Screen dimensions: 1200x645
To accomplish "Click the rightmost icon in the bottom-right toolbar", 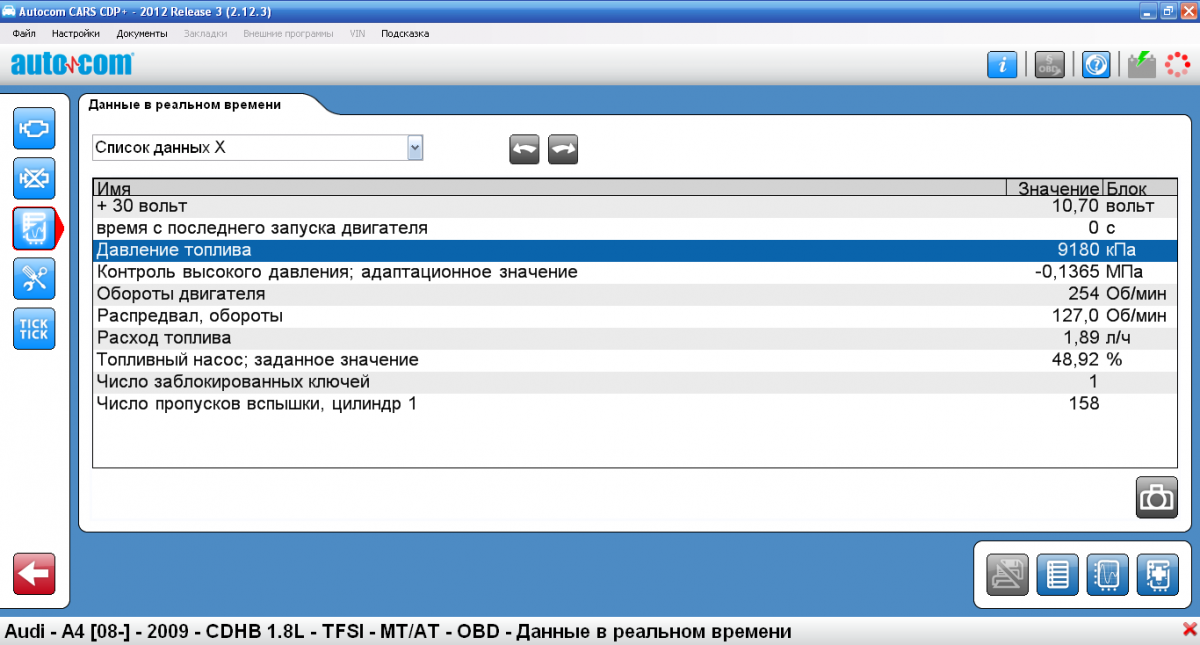I will pyautogui.click(x=1157, y=575).
